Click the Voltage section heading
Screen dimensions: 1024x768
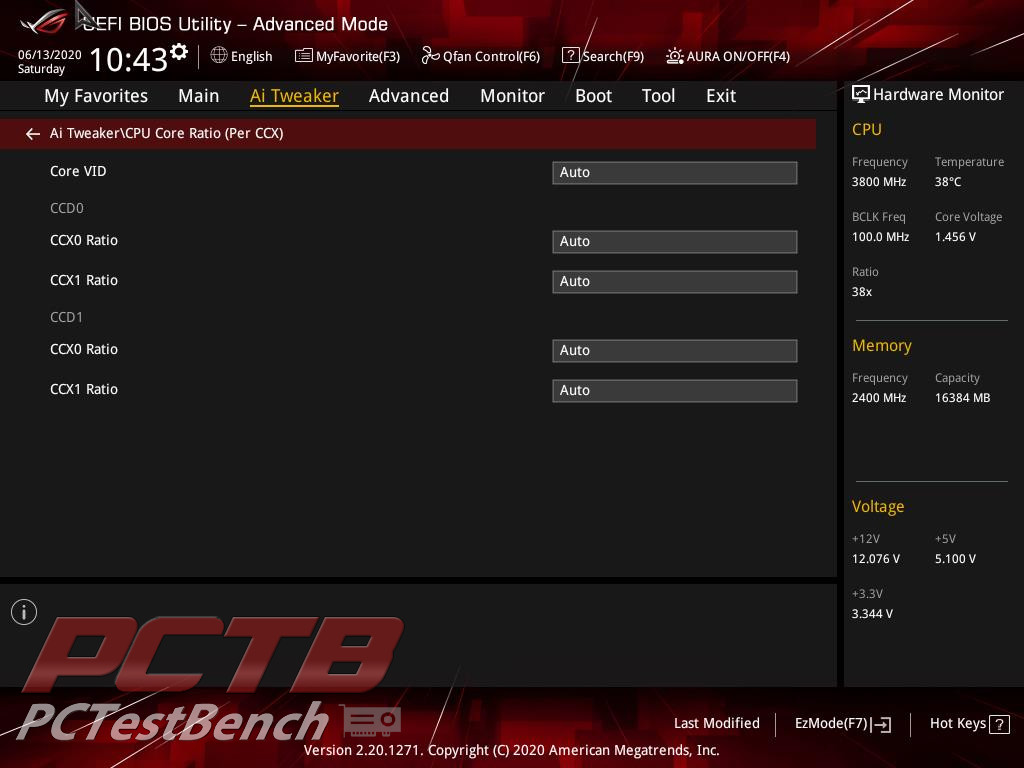[878, 507]
